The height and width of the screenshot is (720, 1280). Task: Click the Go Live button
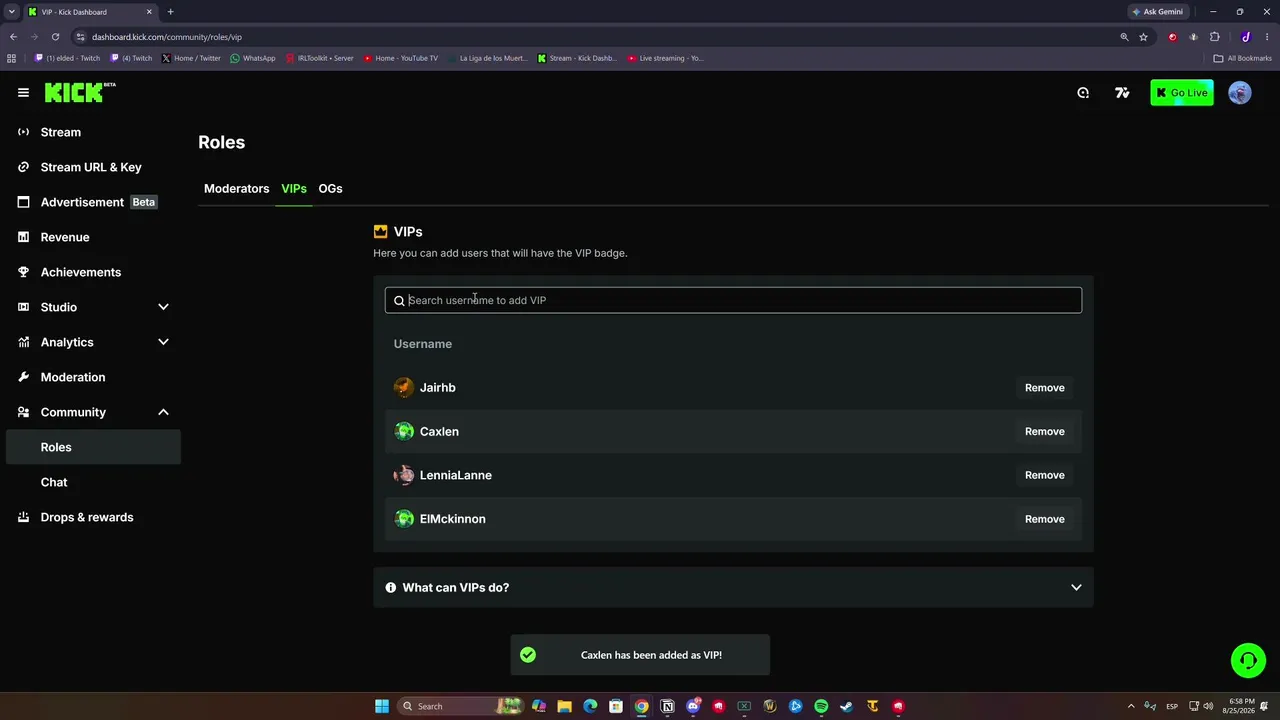pyautogui.click(x=1181, y=93)
